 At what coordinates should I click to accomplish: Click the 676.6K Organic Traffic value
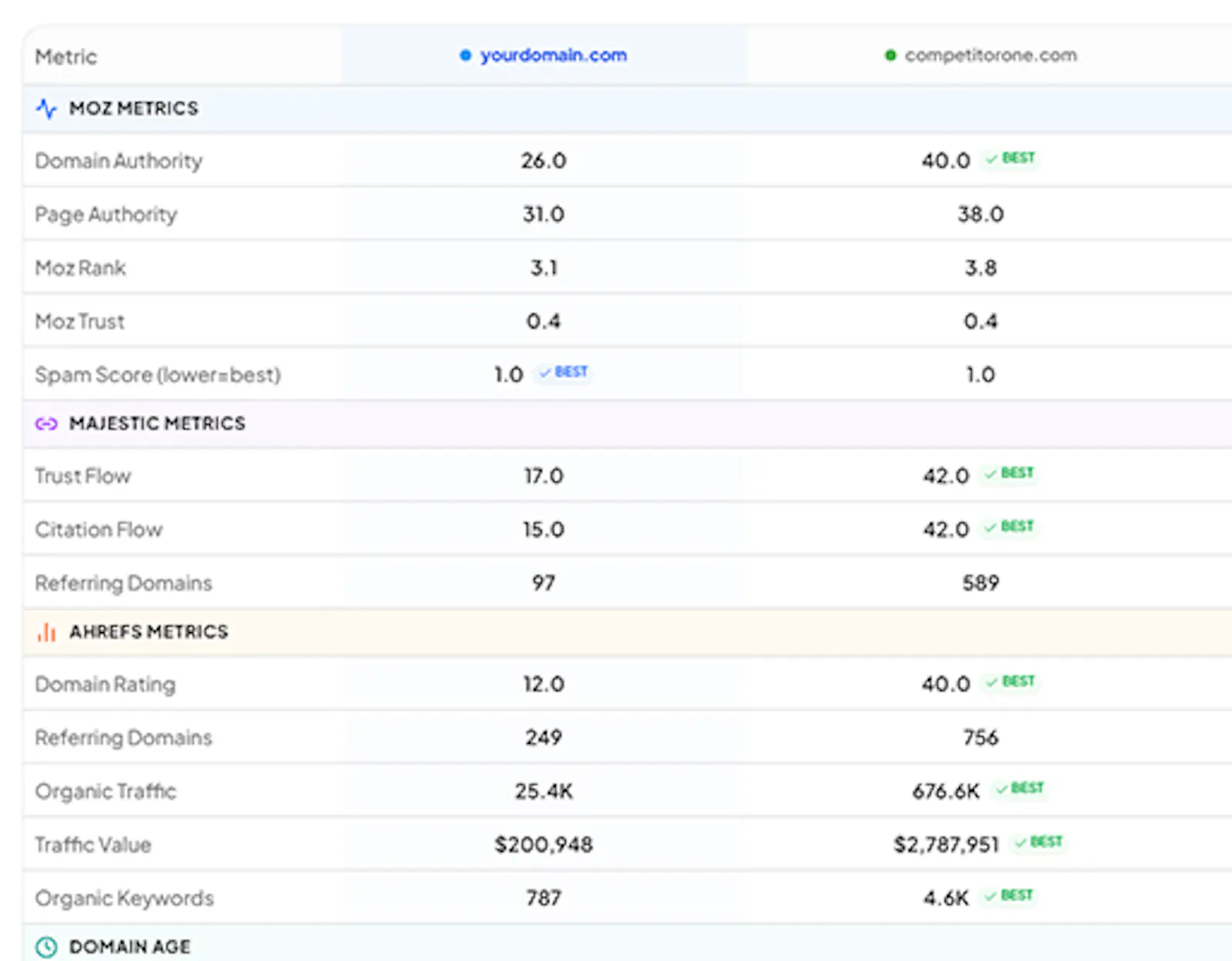coord(946,792)
